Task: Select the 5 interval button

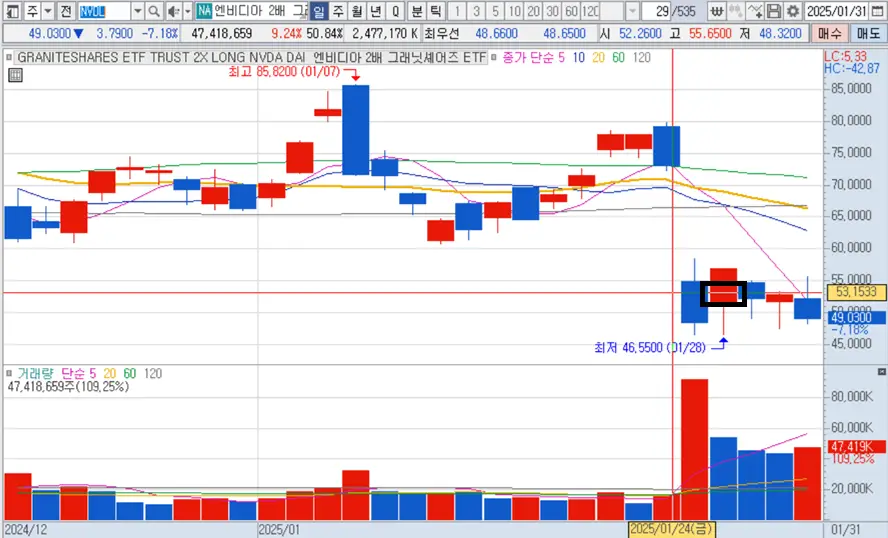Action: 496,11
